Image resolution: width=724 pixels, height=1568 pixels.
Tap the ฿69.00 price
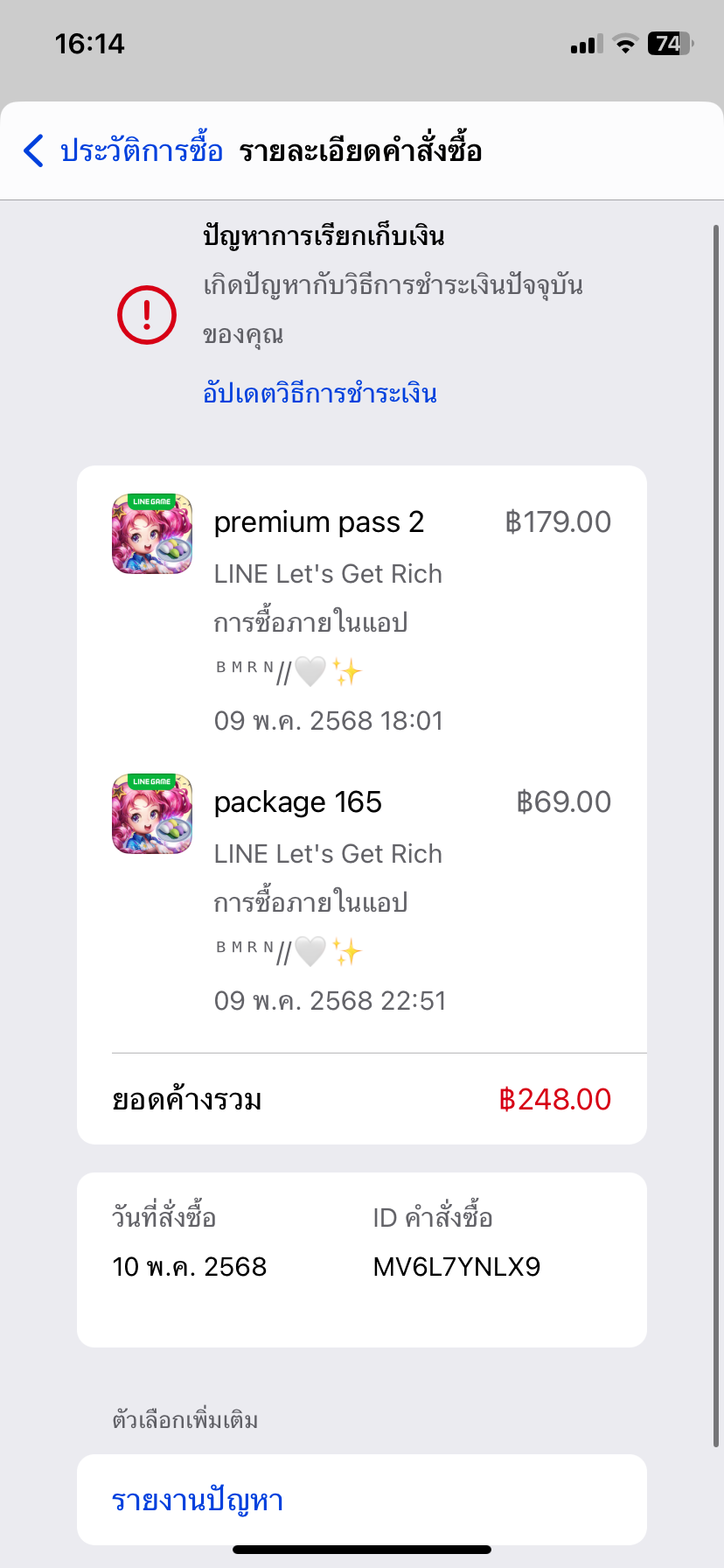click(564, 802)
